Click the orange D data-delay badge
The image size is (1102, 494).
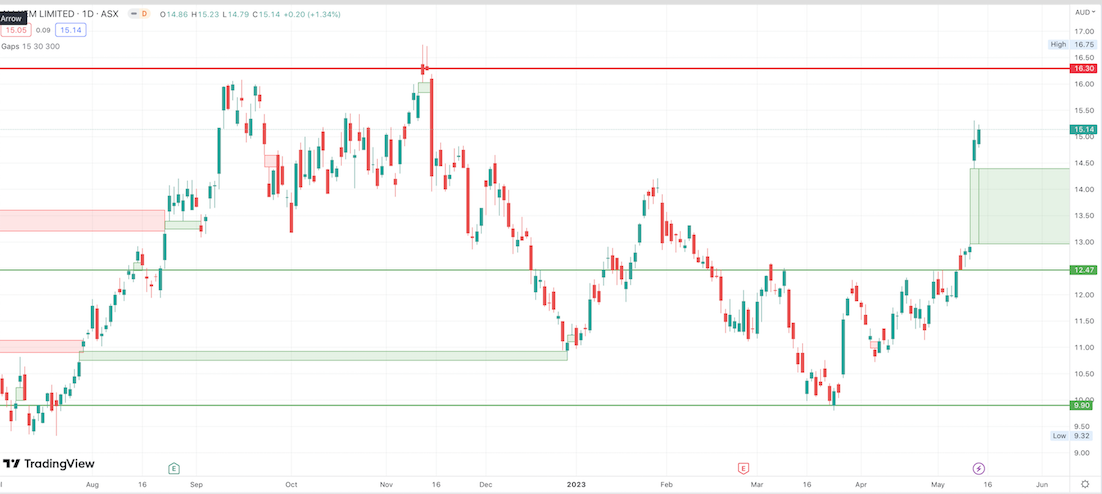click(x=144, y=14)
